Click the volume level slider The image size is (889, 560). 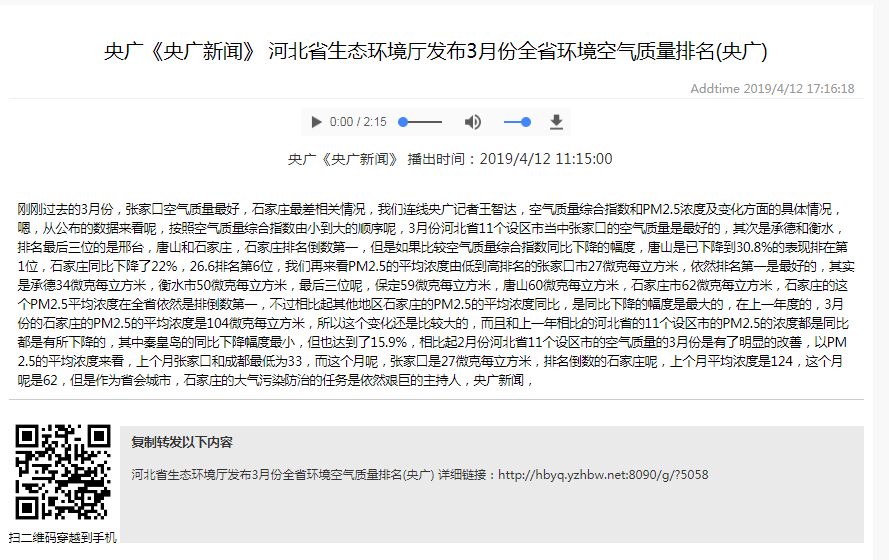516,122
